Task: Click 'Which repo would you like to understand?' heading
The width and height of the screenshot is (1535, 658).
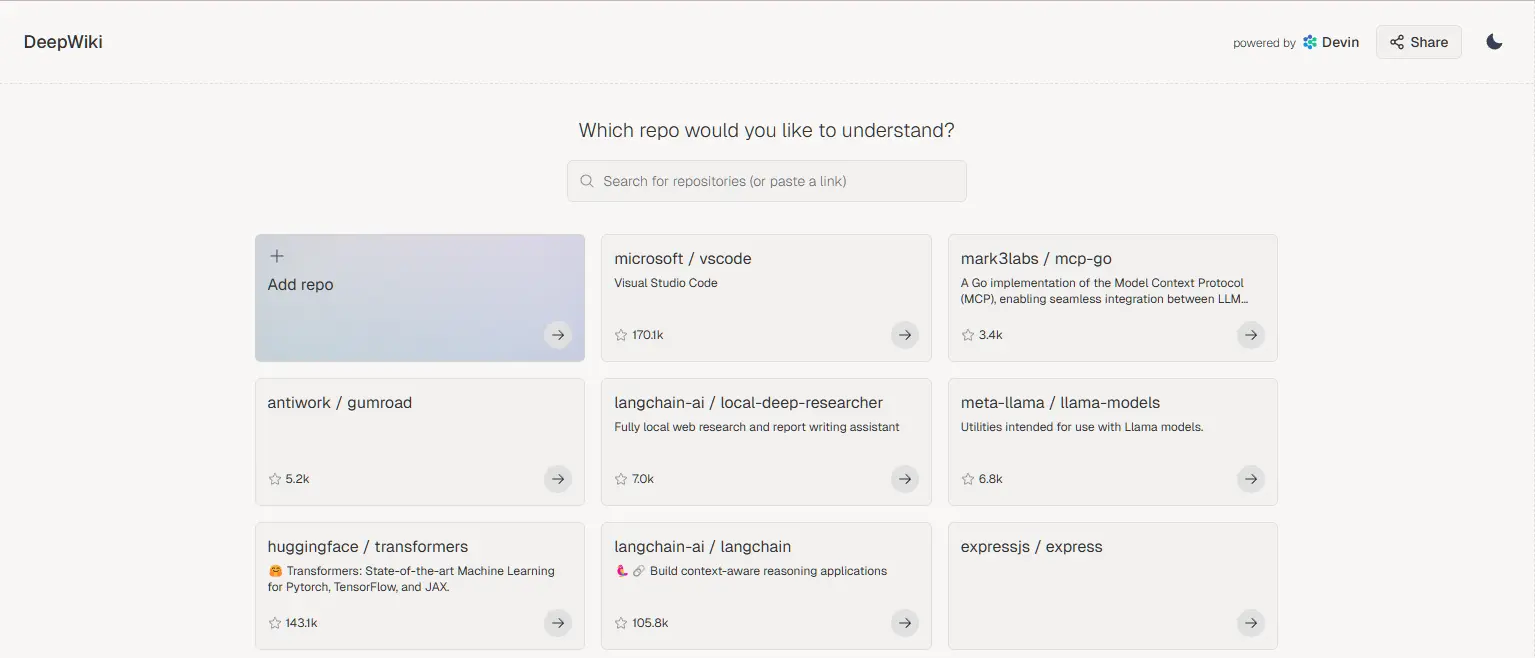Action: coord(766,131)
